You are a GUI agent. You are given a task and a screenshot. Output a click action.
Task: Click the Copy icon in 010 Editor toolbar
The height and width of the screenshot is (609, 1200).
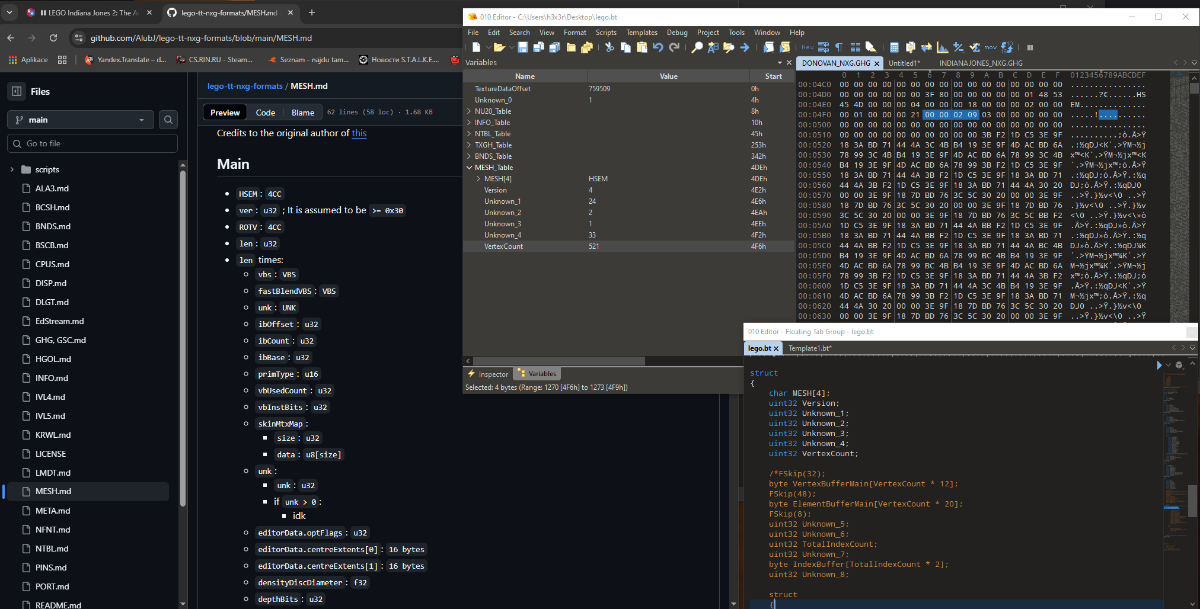coord(625,47)
